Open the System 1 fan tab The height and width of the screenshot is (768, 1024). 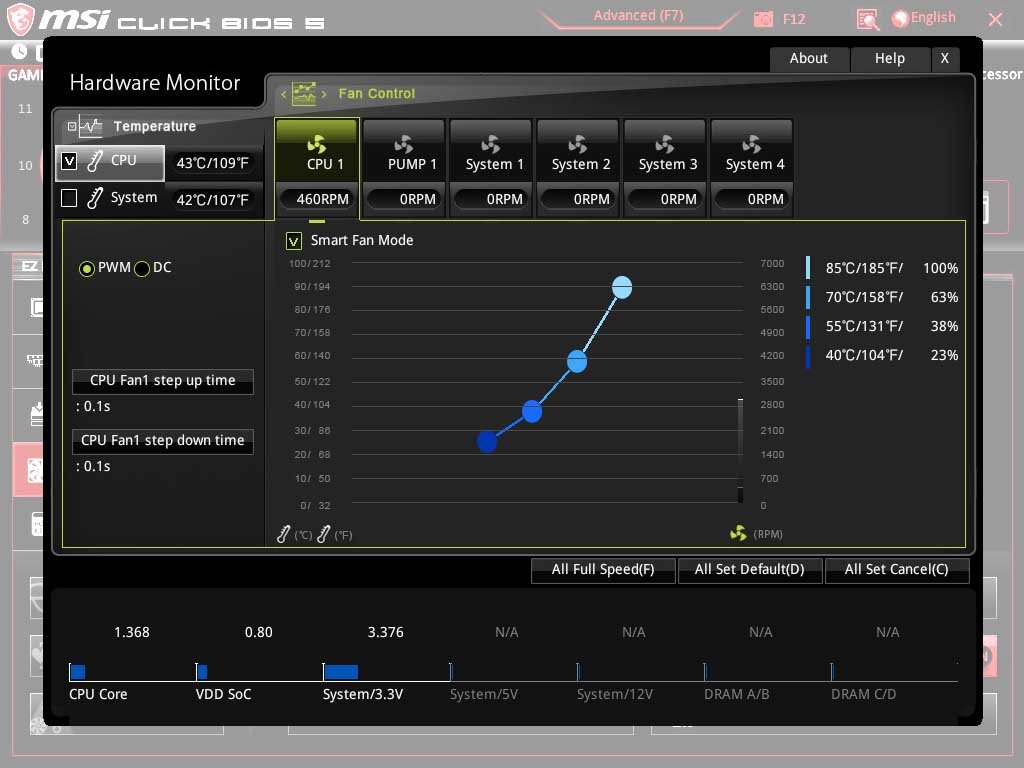(490, 151)
